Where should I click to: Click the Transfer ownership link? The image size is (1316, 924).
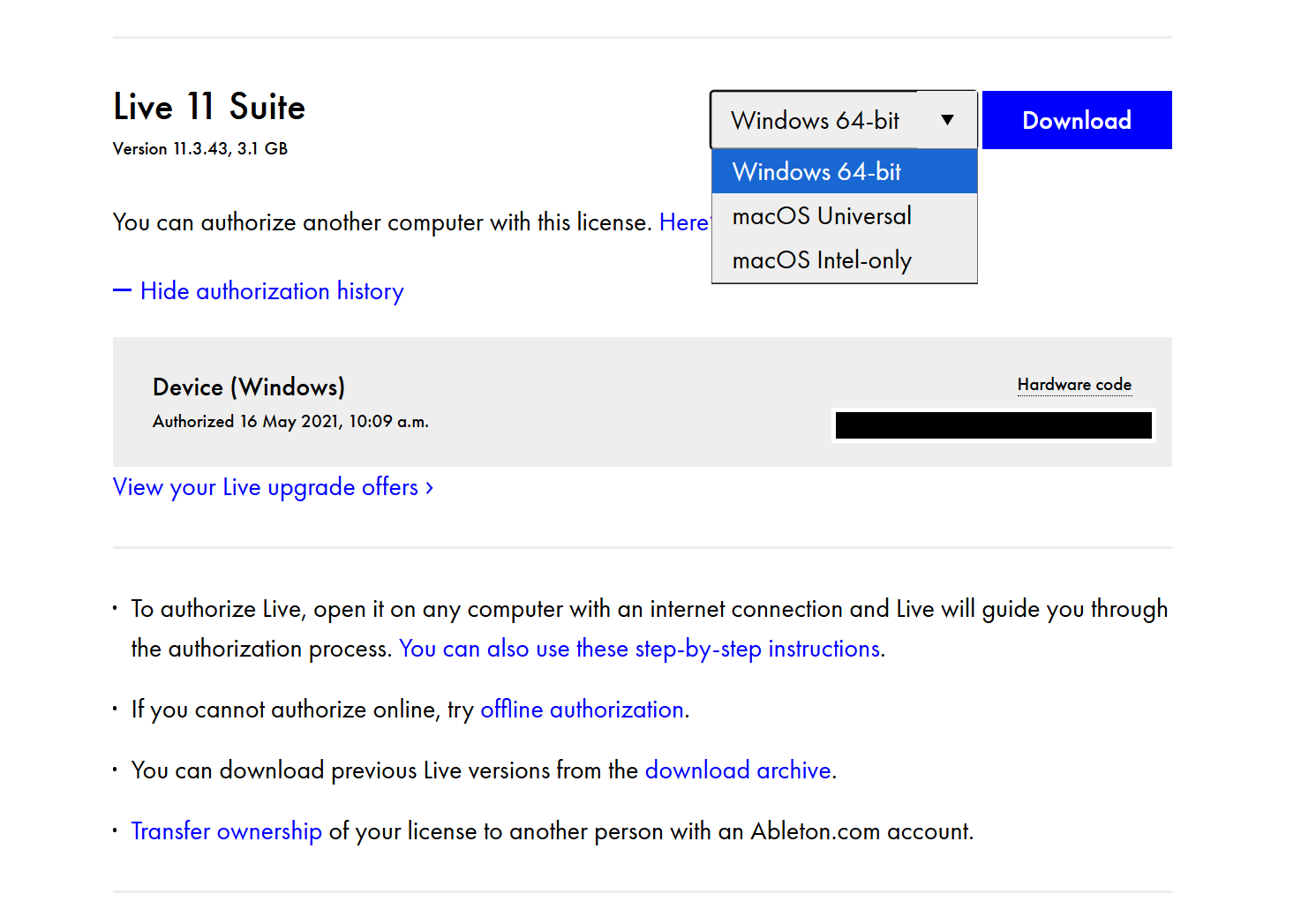(x=226, y=831)
